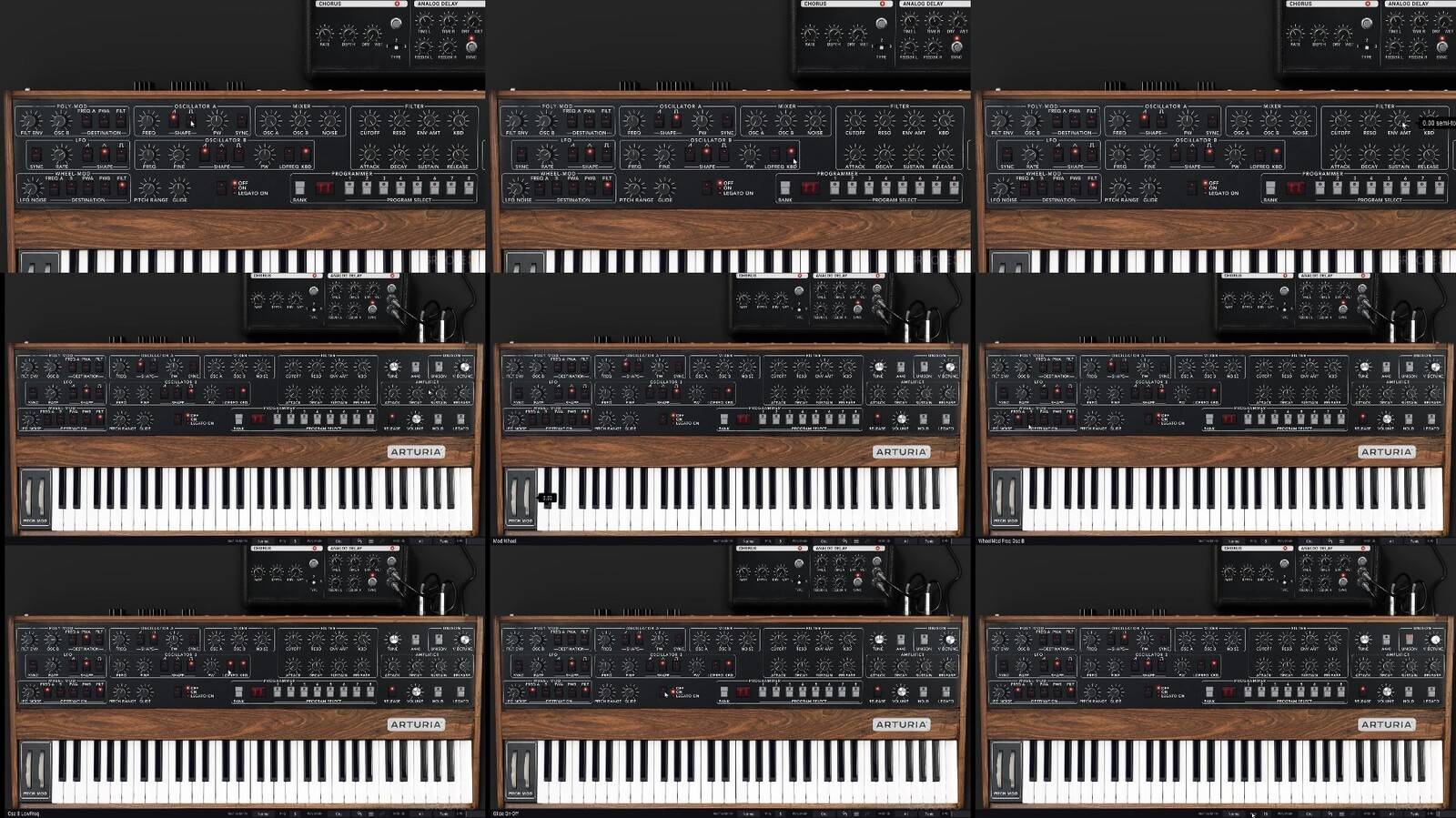Image resolution: width=1456 pixels, height=818 pixels.
Task: Click Filter CUTOFF knob in top-left frame
Action: coord(369,121)
